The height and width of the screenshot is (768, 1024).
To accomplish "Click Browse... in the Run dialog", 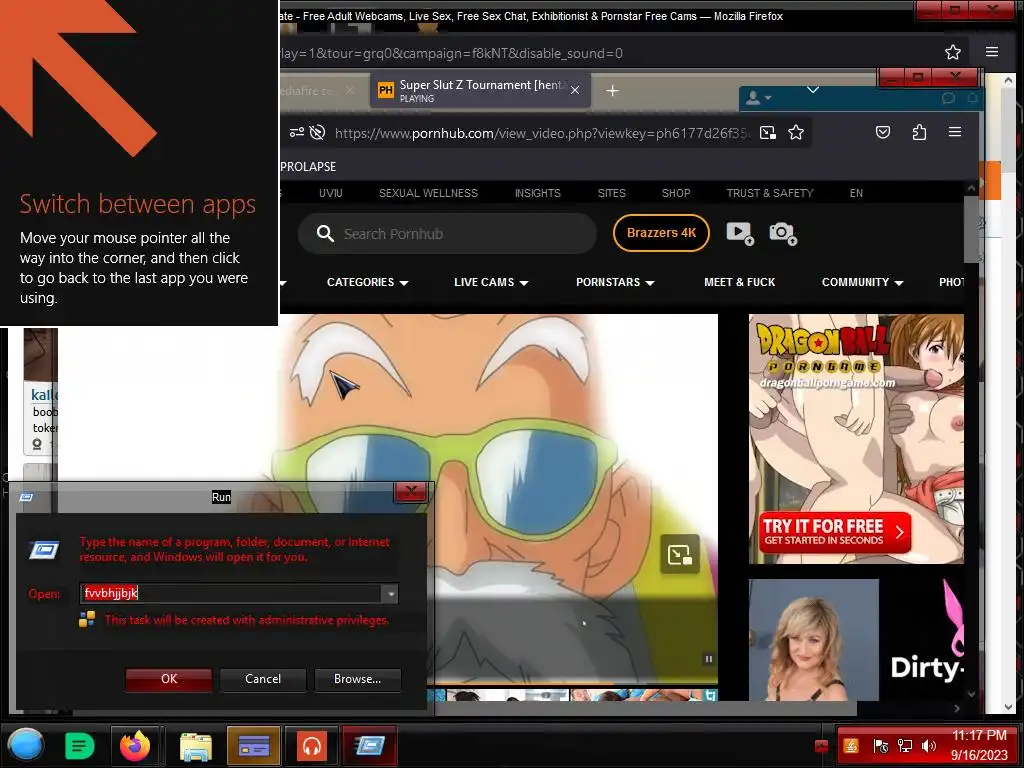I will [x=357, y=679].
